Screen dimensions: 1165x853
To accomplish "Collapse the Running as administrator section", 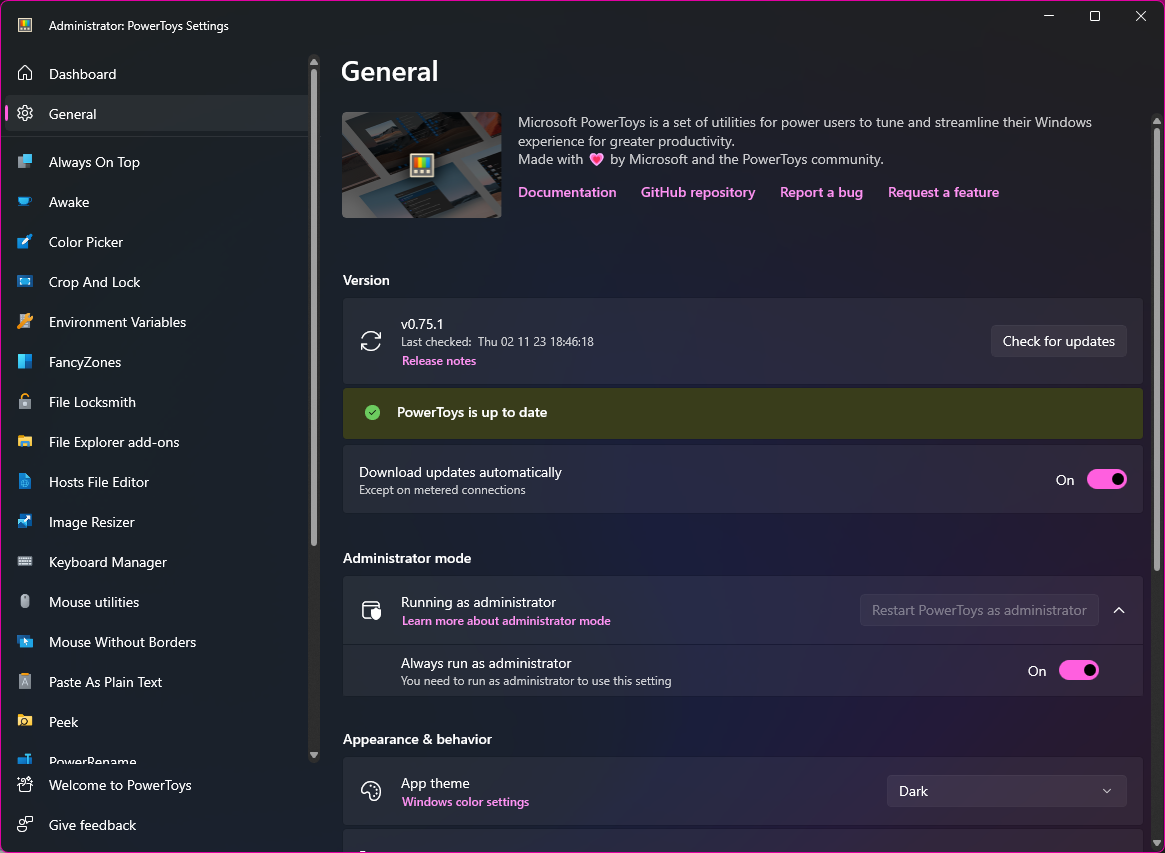I will [1119, 610].
